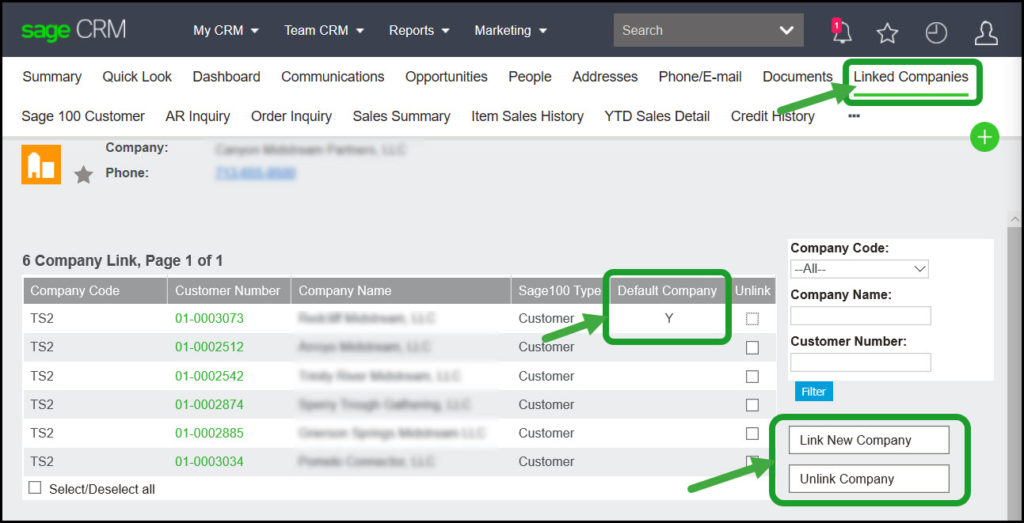Check Unlink box for customer 01-0002542
The height and width of the screenshot is (523, 1024).
tap(752, 376)
